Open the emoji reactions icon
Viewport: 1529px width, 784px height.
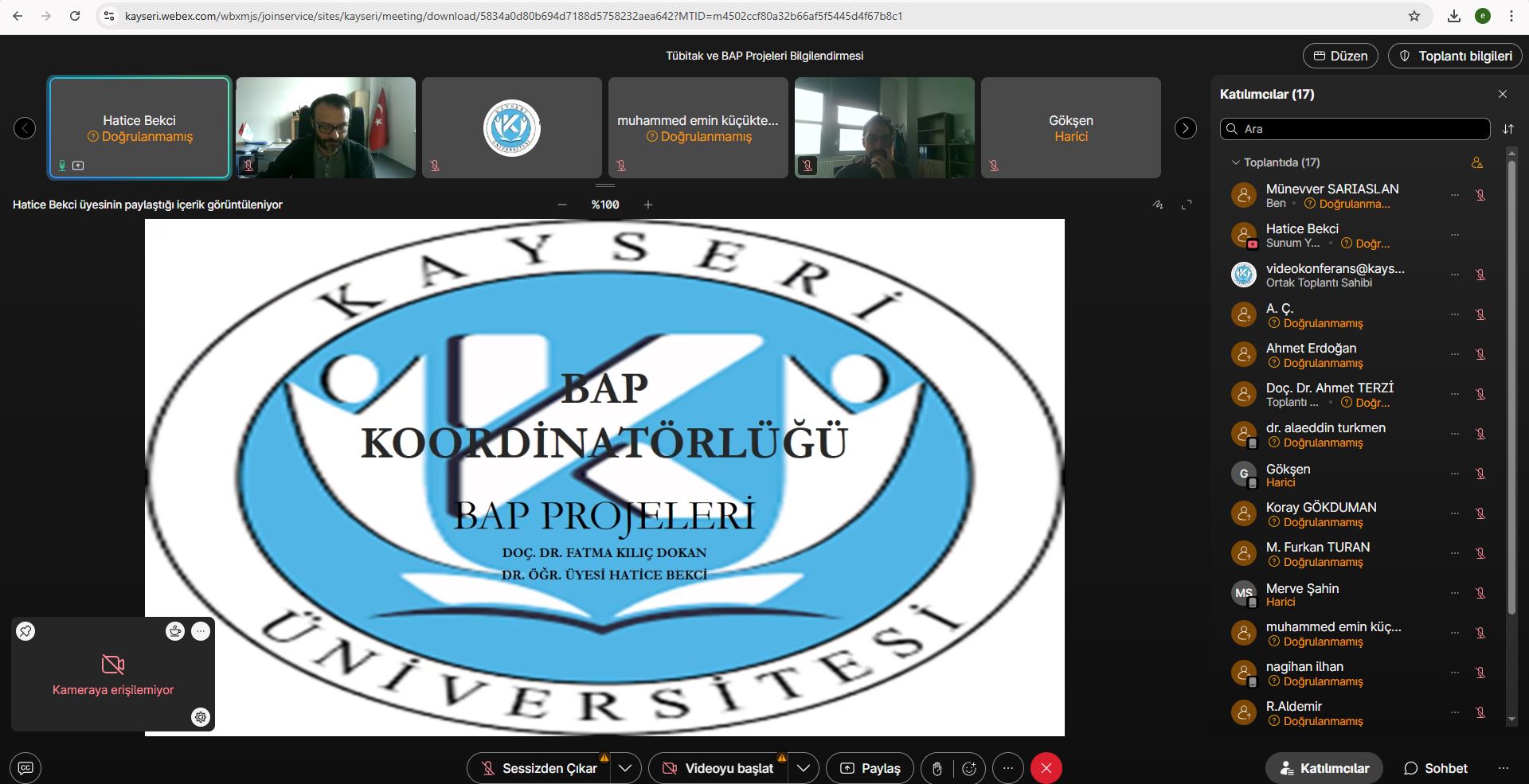pyautogui.click(x=969, y=768)
